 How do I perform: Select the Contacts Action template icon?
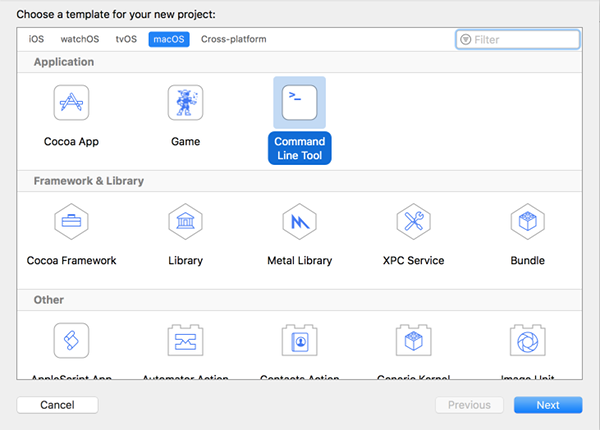coord(299,341)
